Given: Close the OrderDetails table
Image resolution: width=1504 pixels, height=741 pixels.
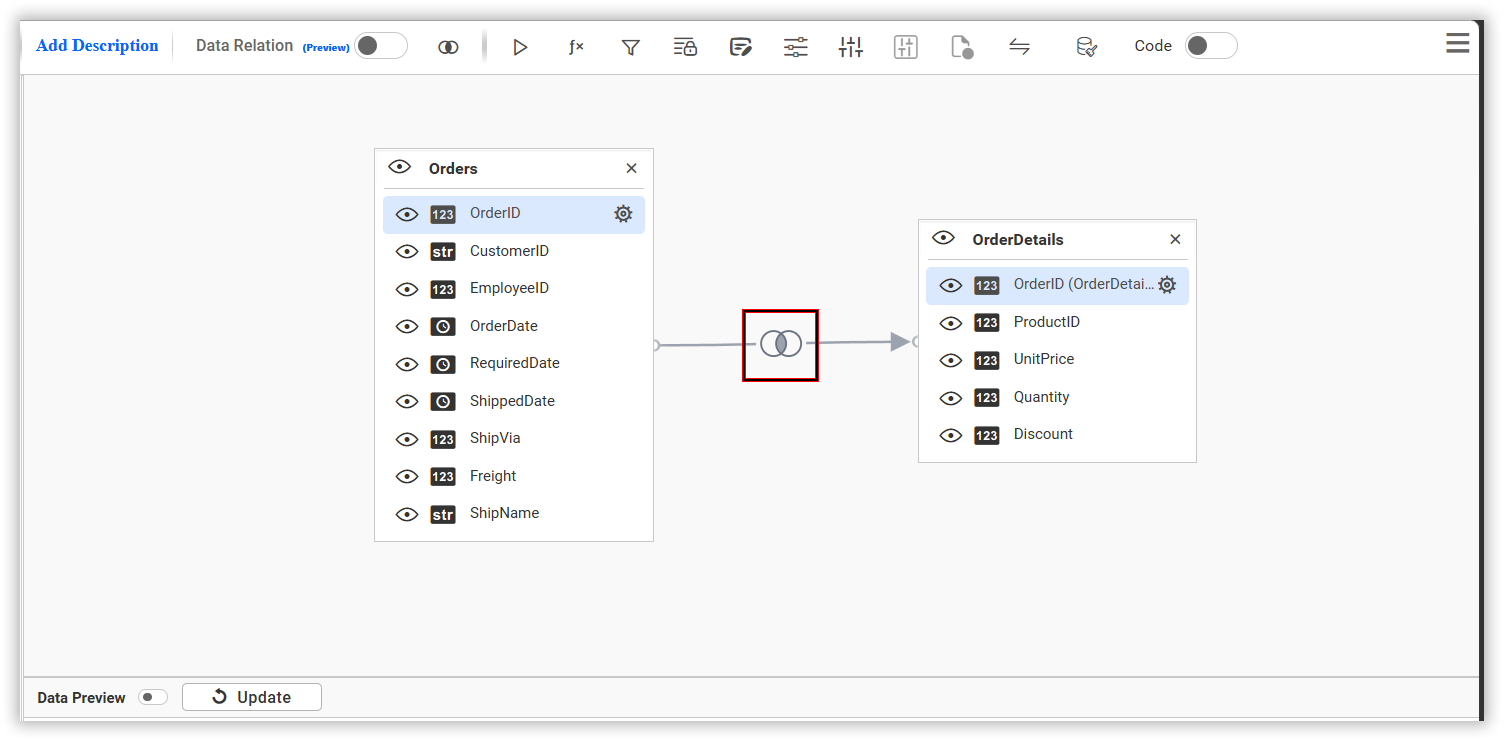Looking at the screenshot, I should click(1175, 239).
